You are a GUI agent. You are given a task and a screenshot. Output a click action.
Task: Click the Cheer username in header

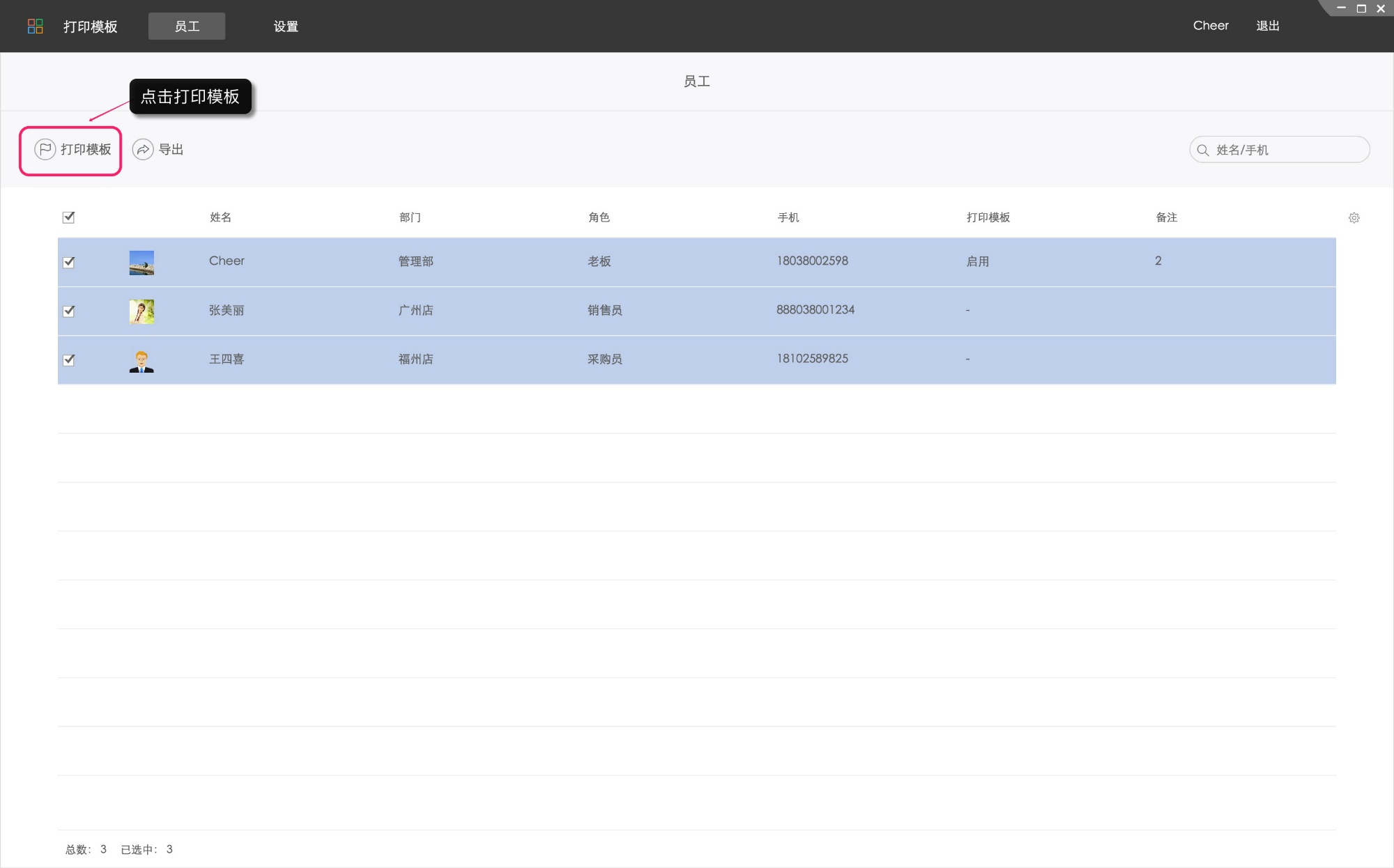(x=1210, y=26)
